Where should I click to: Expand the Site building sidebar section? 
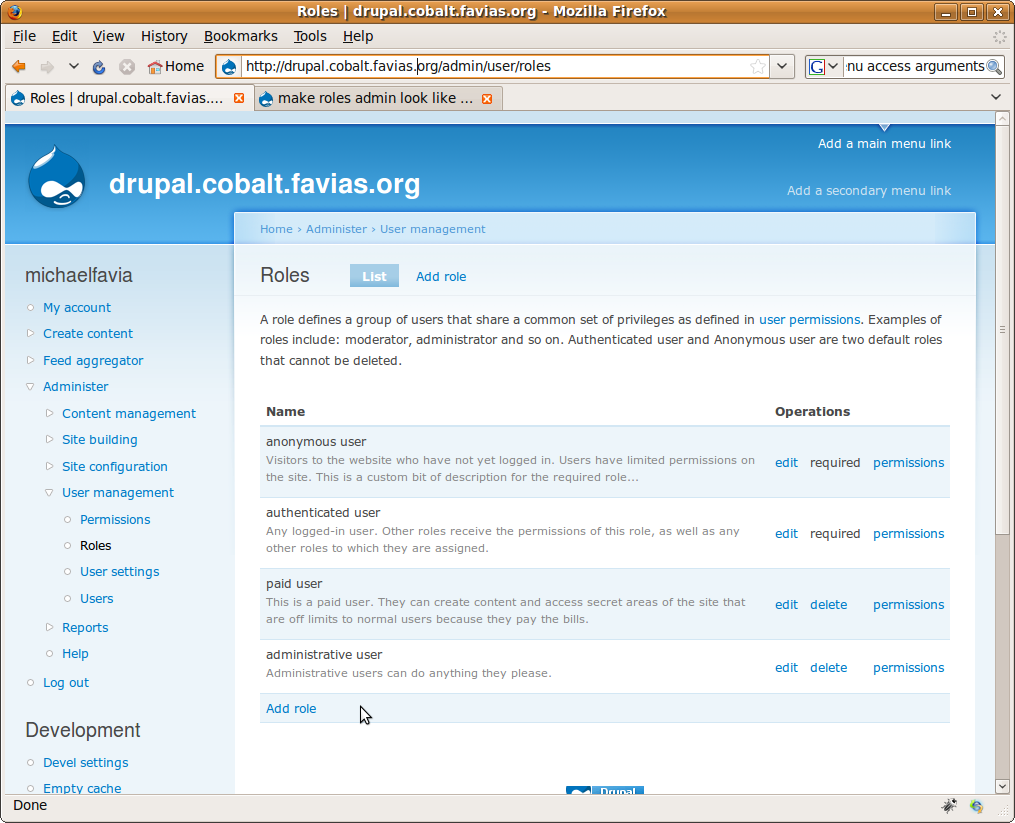50,439
